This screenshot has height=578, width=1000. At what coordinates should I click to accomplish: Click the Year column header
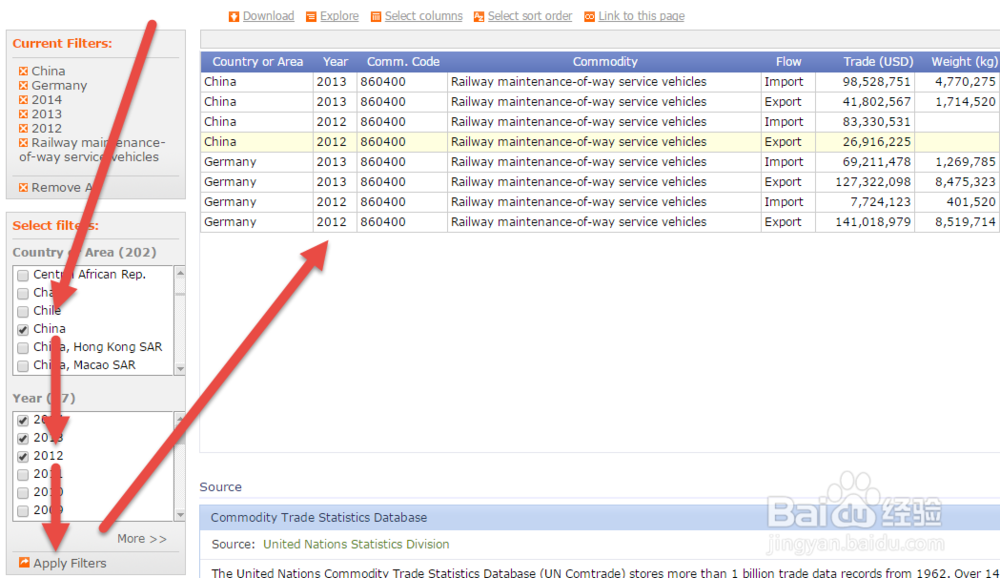(x=335, y=62)
